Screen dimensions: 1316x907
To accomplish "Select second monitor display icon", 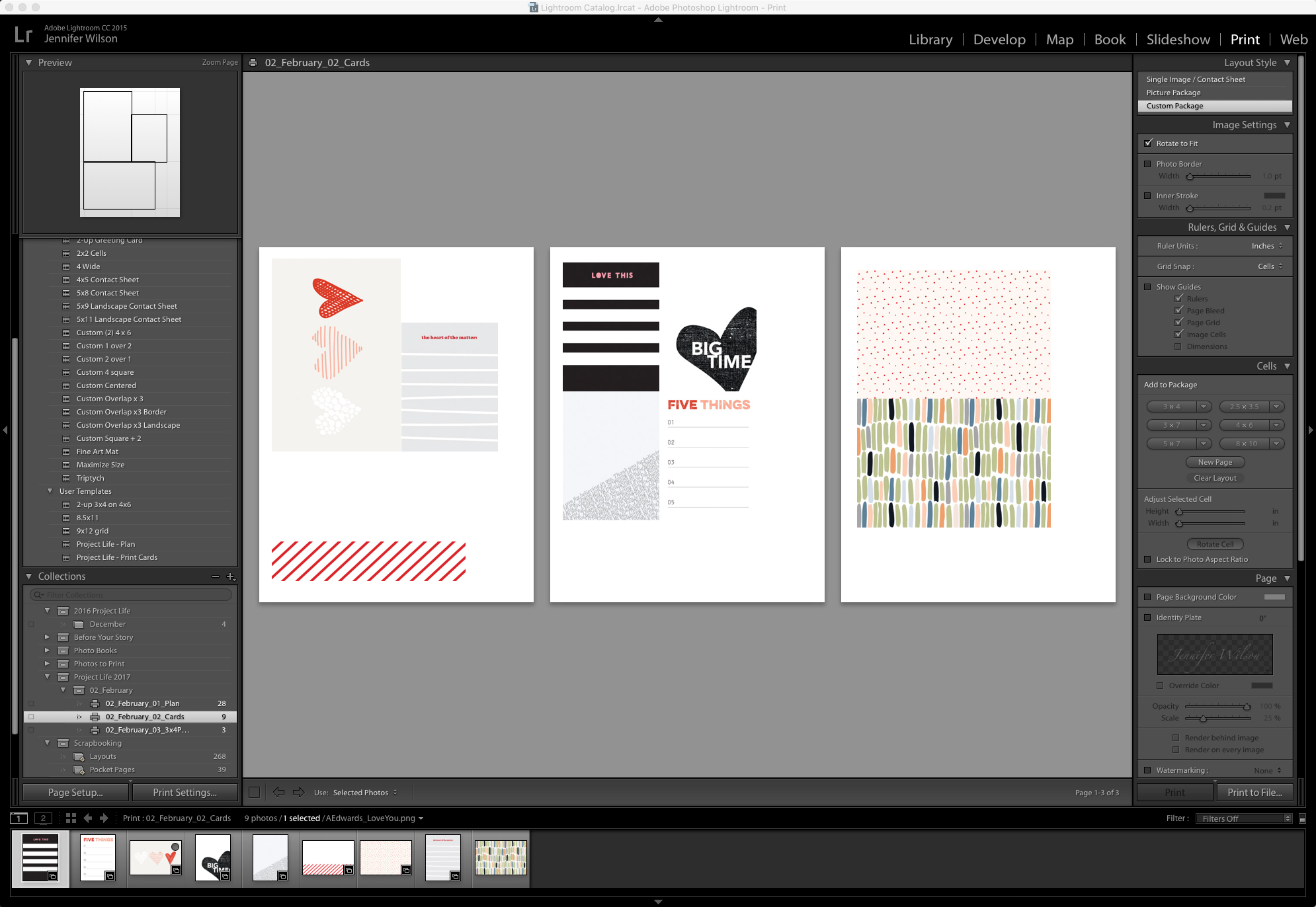I will (x=43, y=818).
